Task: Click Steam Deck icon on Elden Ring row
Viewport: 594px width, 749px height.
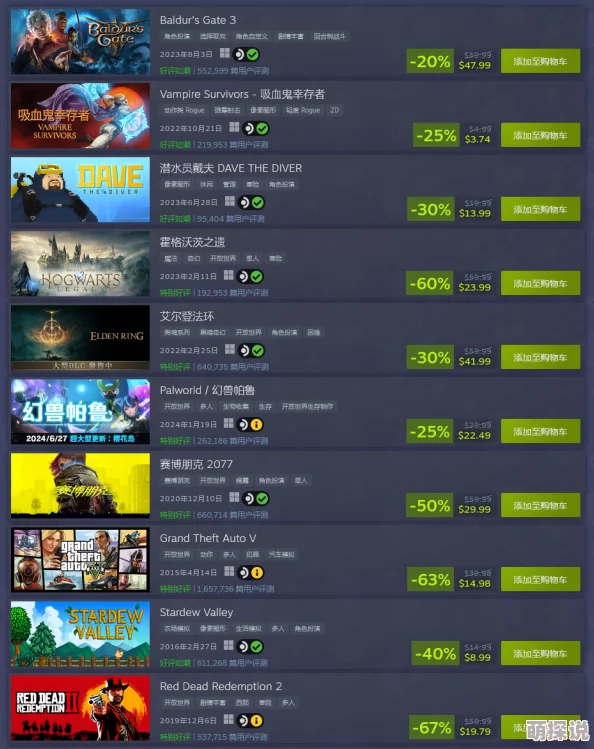Action: [244, 351]
